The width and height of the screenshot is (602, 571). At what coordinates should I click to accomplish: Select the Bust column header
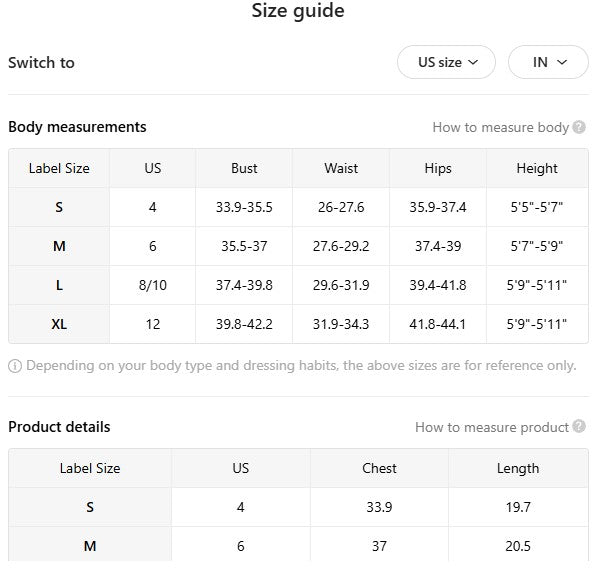(x=244, y=168)
